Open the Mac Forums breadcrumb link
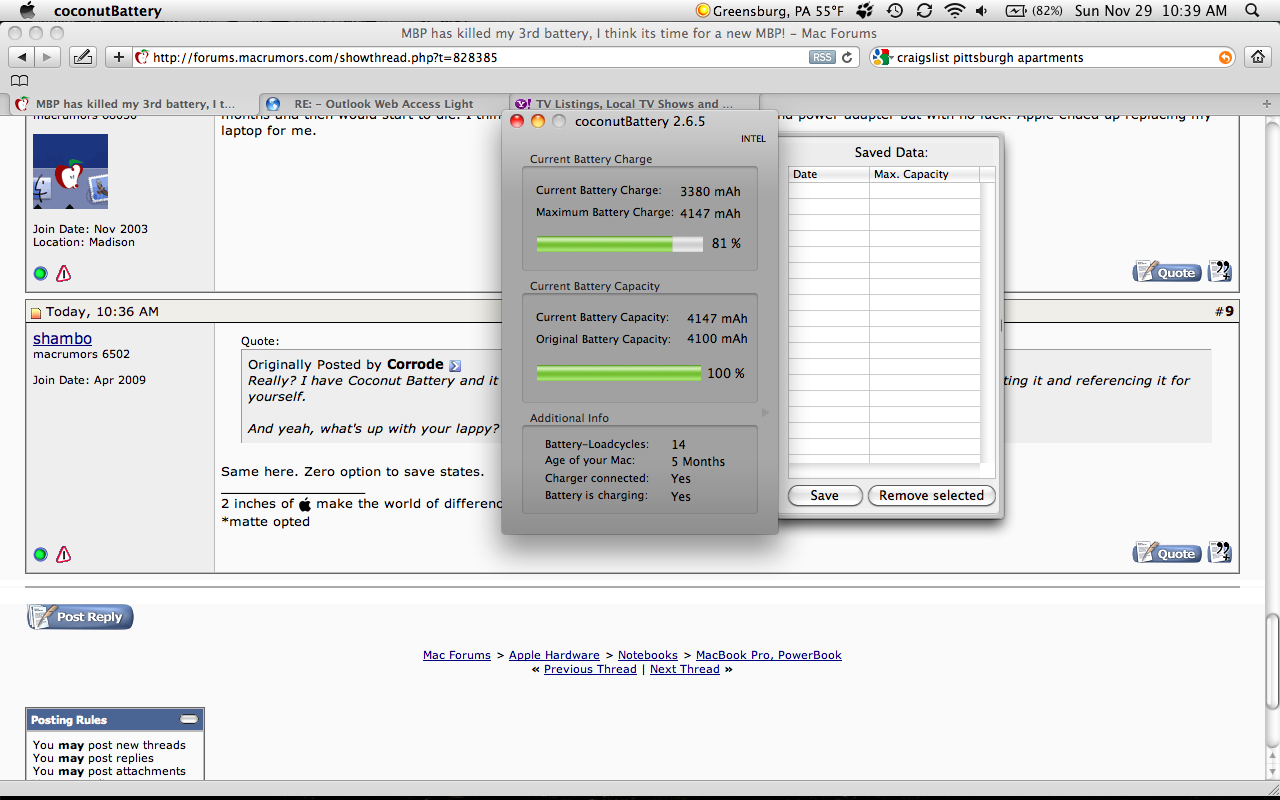 tap(457, 655)
